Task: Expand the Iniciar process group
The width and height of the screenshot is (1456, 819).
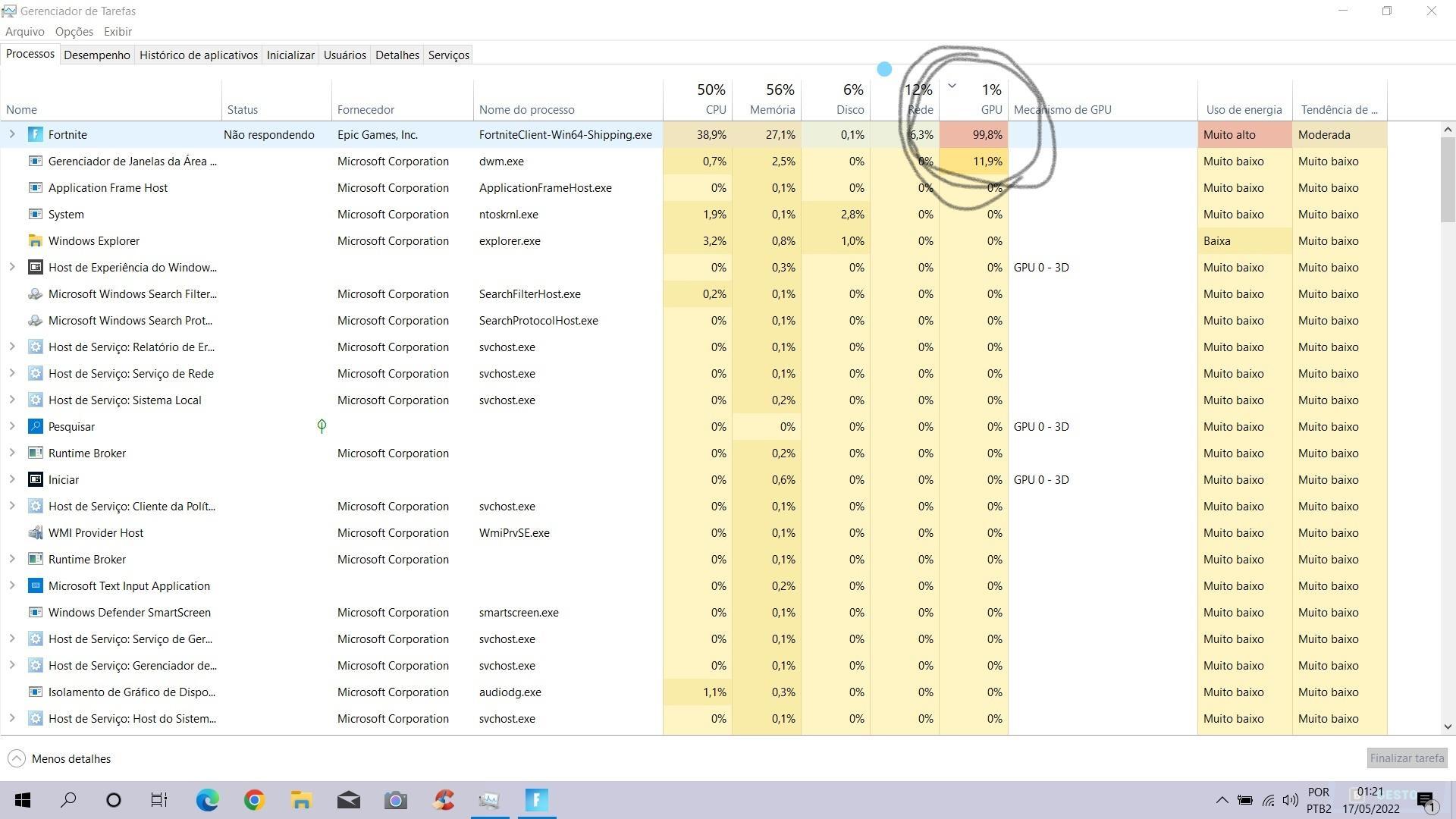Action: 12,480
